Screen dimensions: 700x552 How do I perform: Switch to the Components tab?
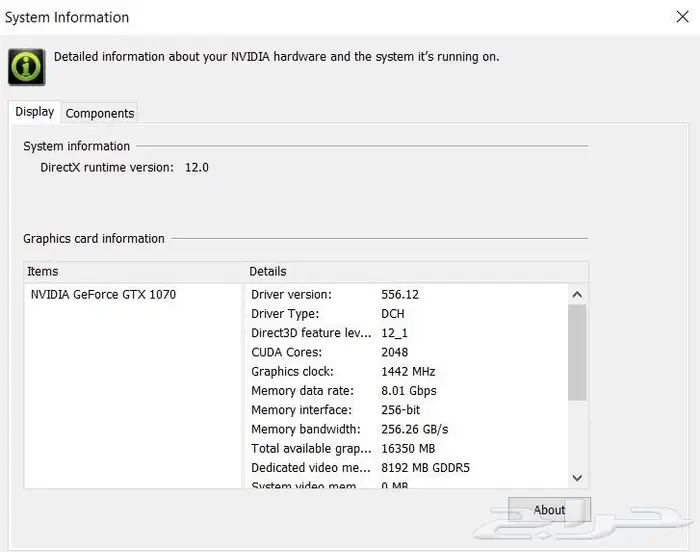coord(100,114)
